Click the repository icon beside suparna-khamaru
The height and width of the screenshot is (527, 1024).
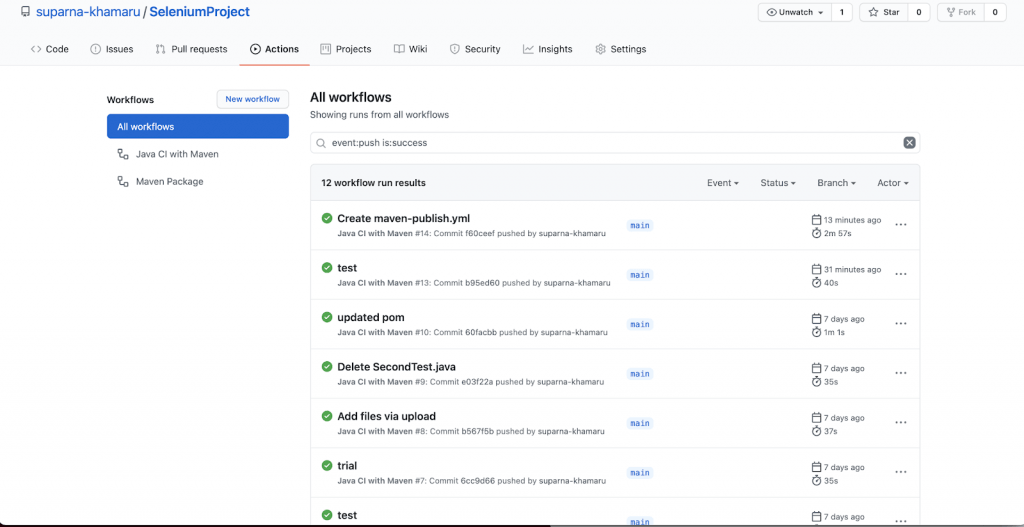pos(25,12)
